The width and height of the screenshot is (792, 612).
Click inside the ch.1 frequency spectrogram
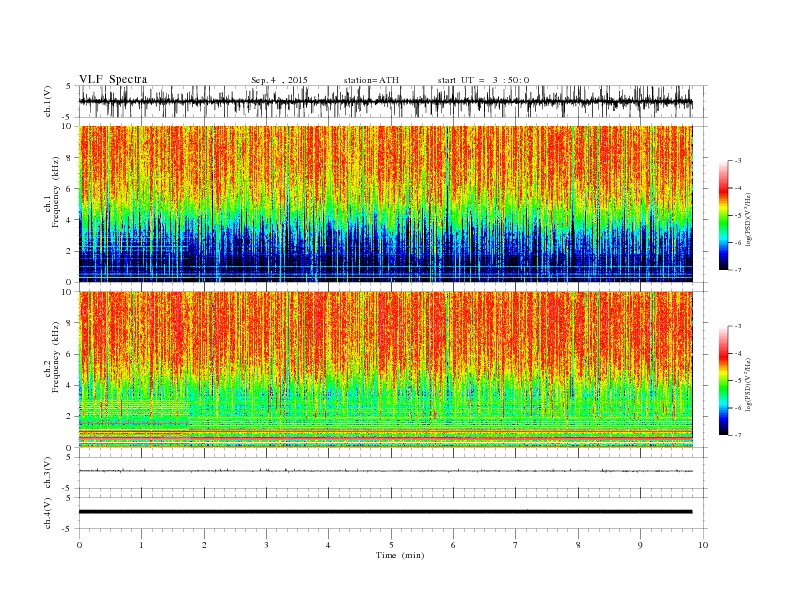click(x=386, y=204)
